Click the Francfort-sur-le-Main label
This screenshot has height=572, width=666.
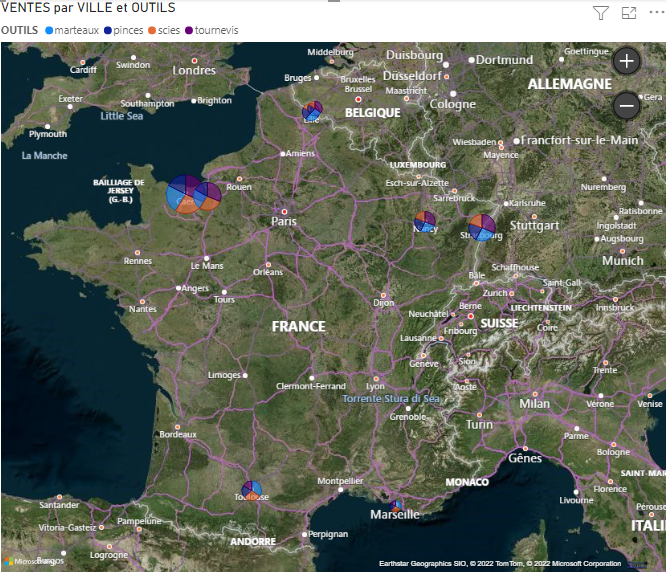[x=579, y=141]
